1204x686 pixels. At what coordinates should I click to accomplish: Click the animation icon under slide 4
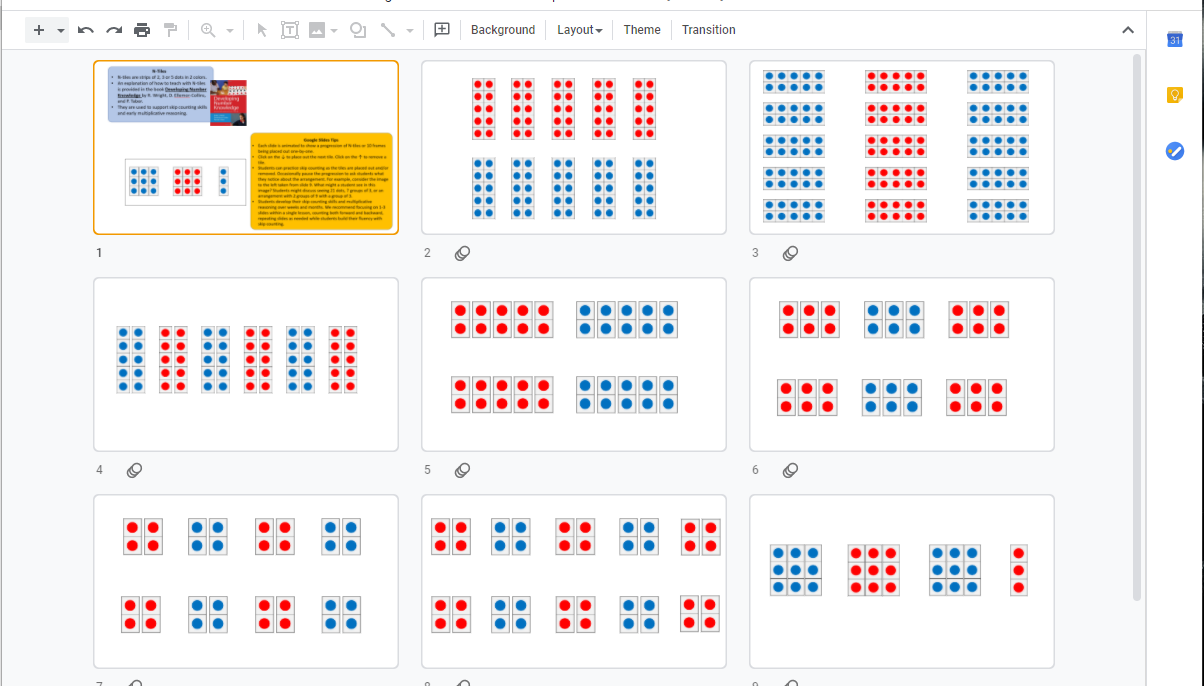click(134, 470)
